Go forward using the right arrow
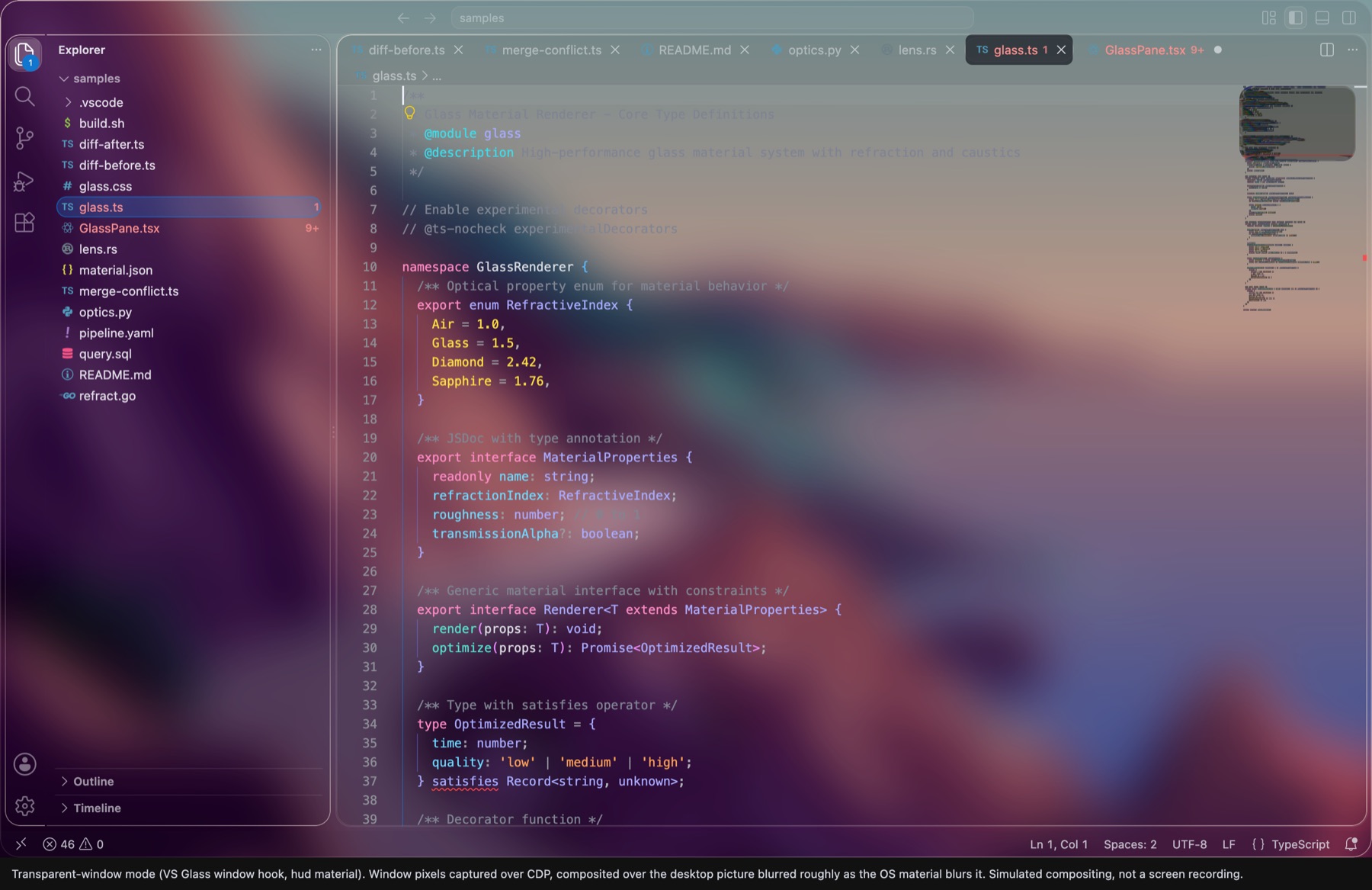1372x890 pixels. (x=430, y=18)
